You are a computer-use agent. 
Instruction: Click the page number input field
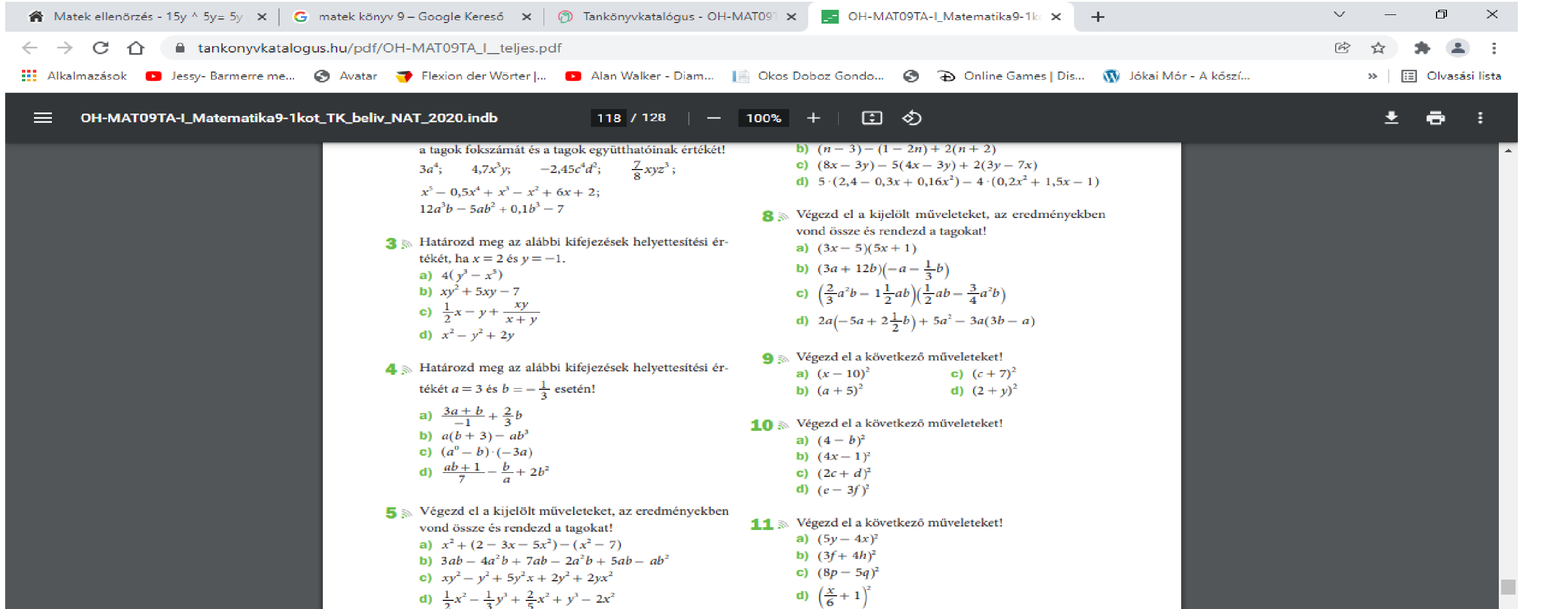pyautogui.click(x=608, y=118)
